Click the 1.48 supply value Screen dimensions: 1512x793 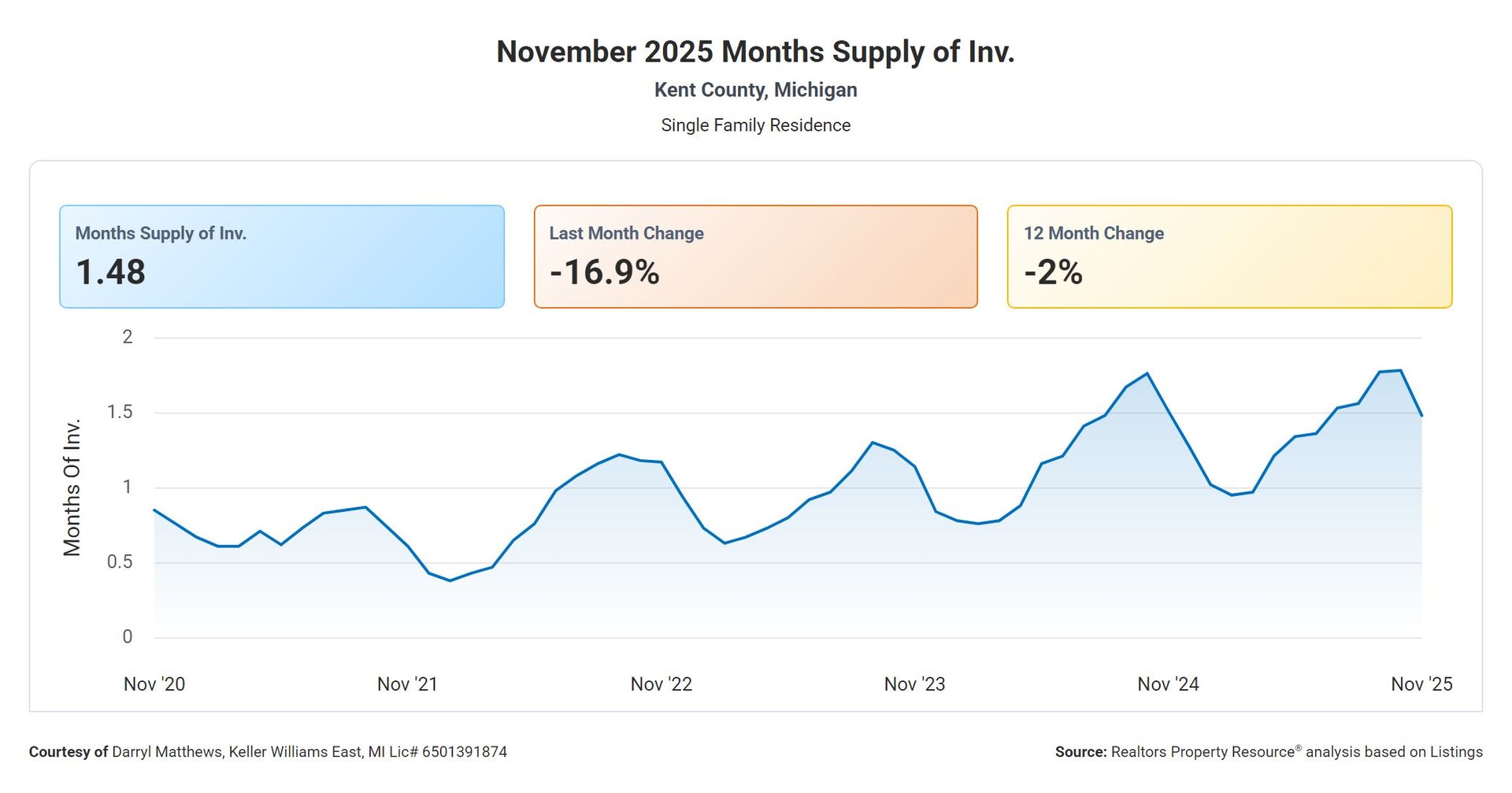coord(110,272)
